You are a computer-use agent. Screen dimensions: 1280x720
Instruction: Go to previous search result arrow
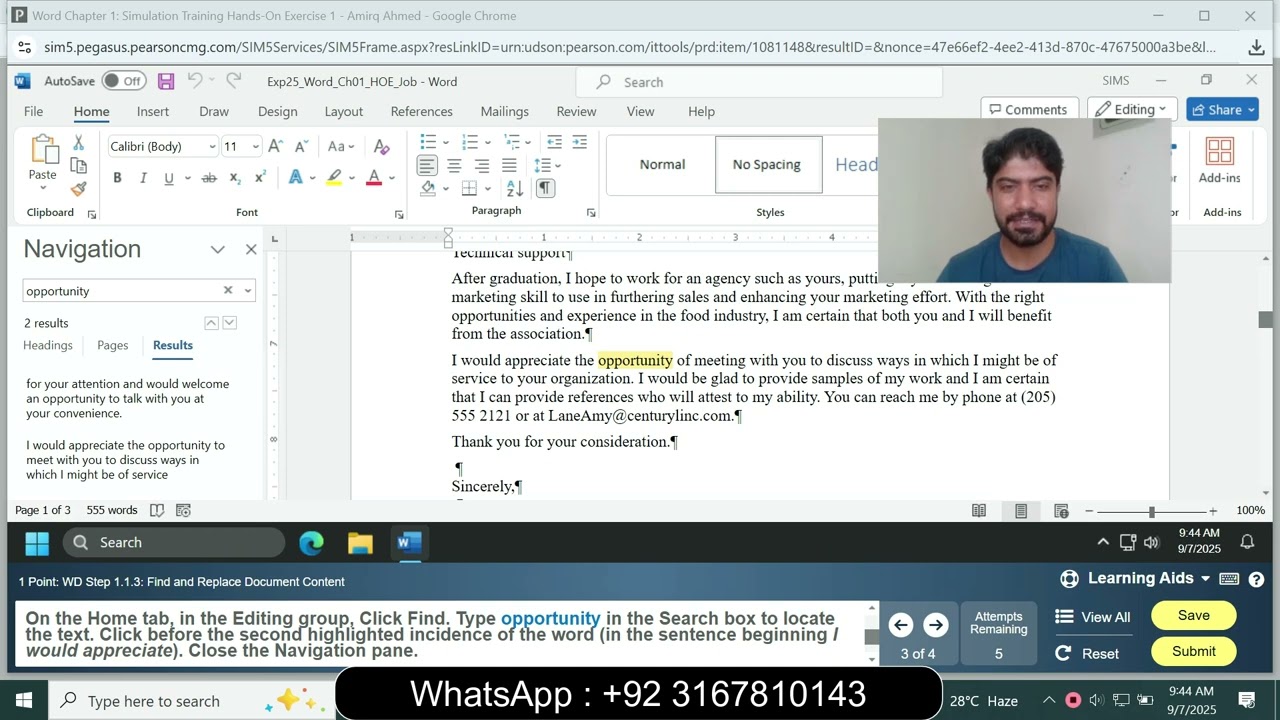pyautogui.click(x=211, y=323)
